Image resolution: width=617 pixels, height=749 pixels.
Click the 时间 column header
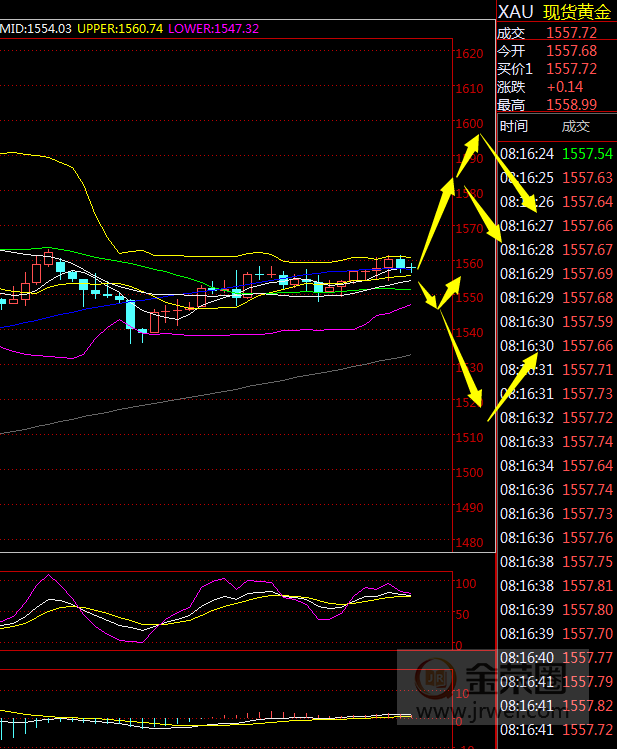pyautogui.click(x=514, y=126)
